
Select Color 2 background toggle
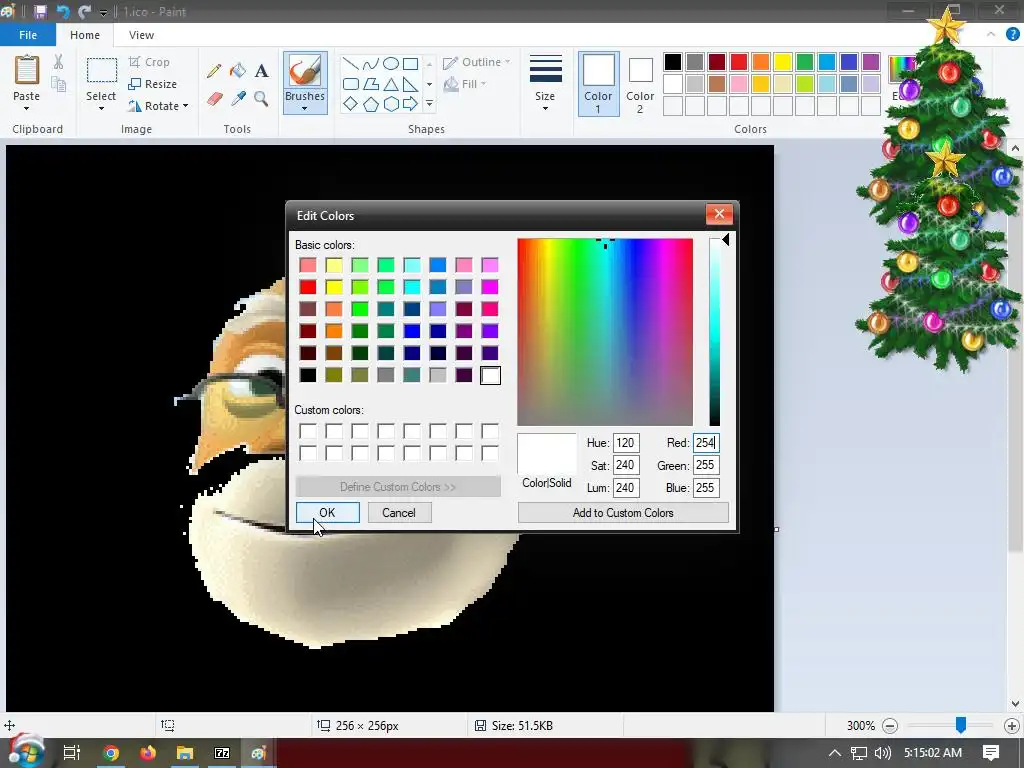click(x=640, y=84)
